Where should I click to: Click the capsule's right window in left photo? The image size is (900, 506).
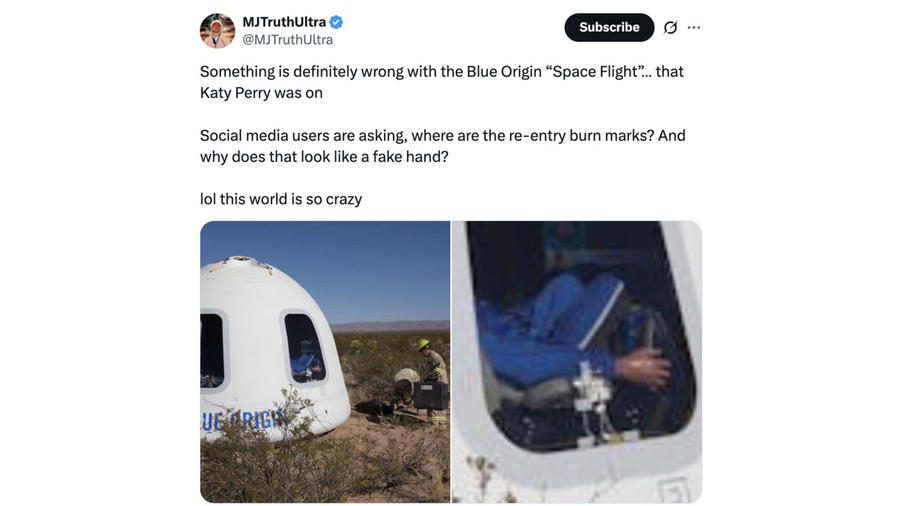[x=304, y=348]
